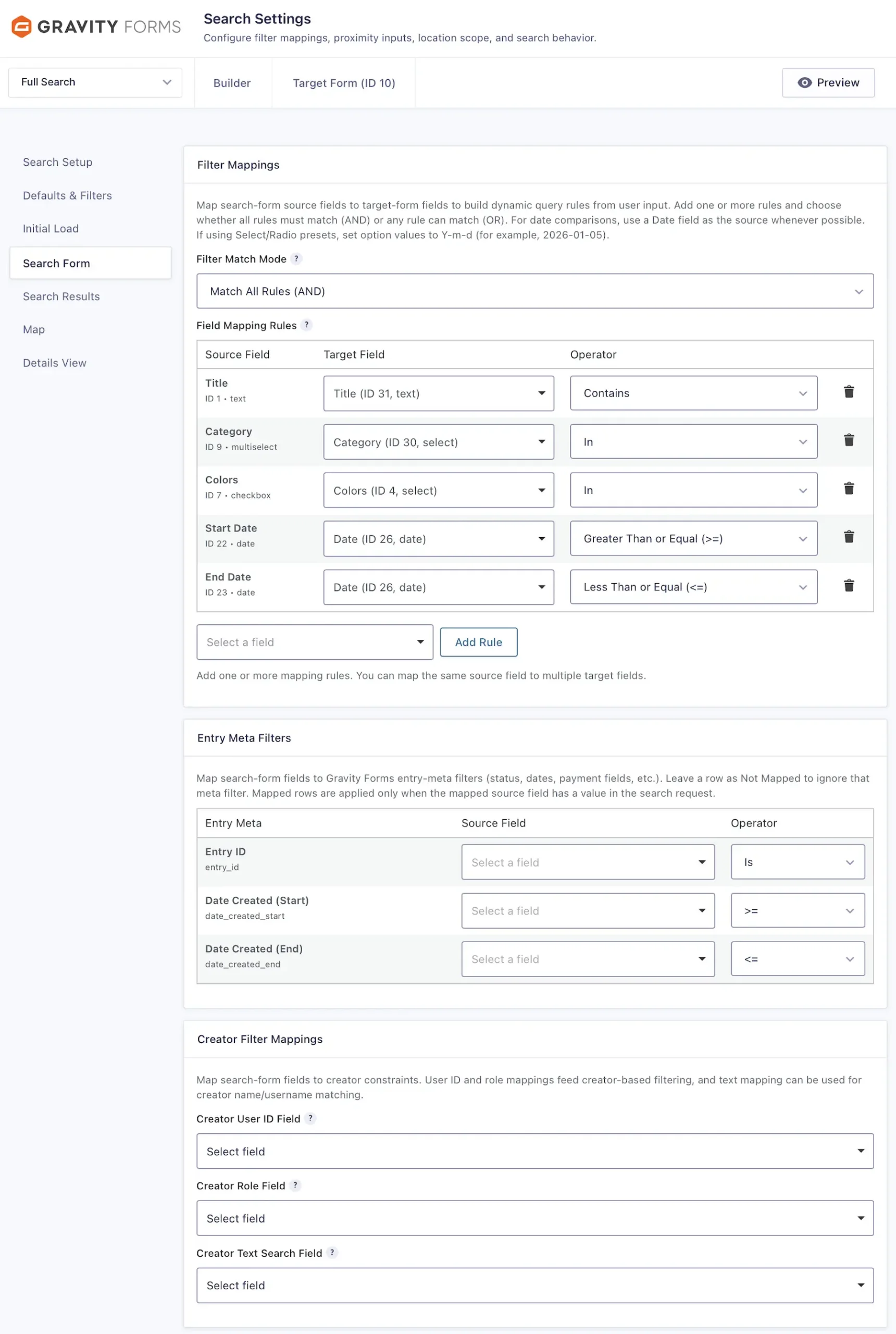Delete the Title mapping rule
Screen dimensions: 896x1334
pyautogui.click(x=849, y=391)
